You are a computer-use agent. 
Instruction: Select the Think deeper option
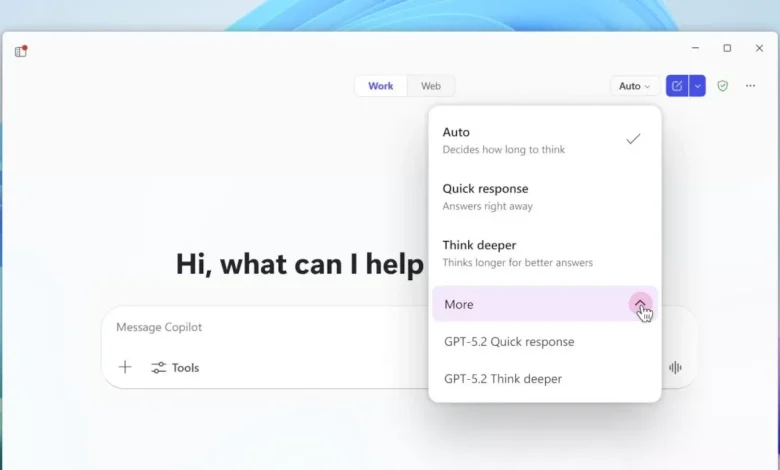pos(545,253)
